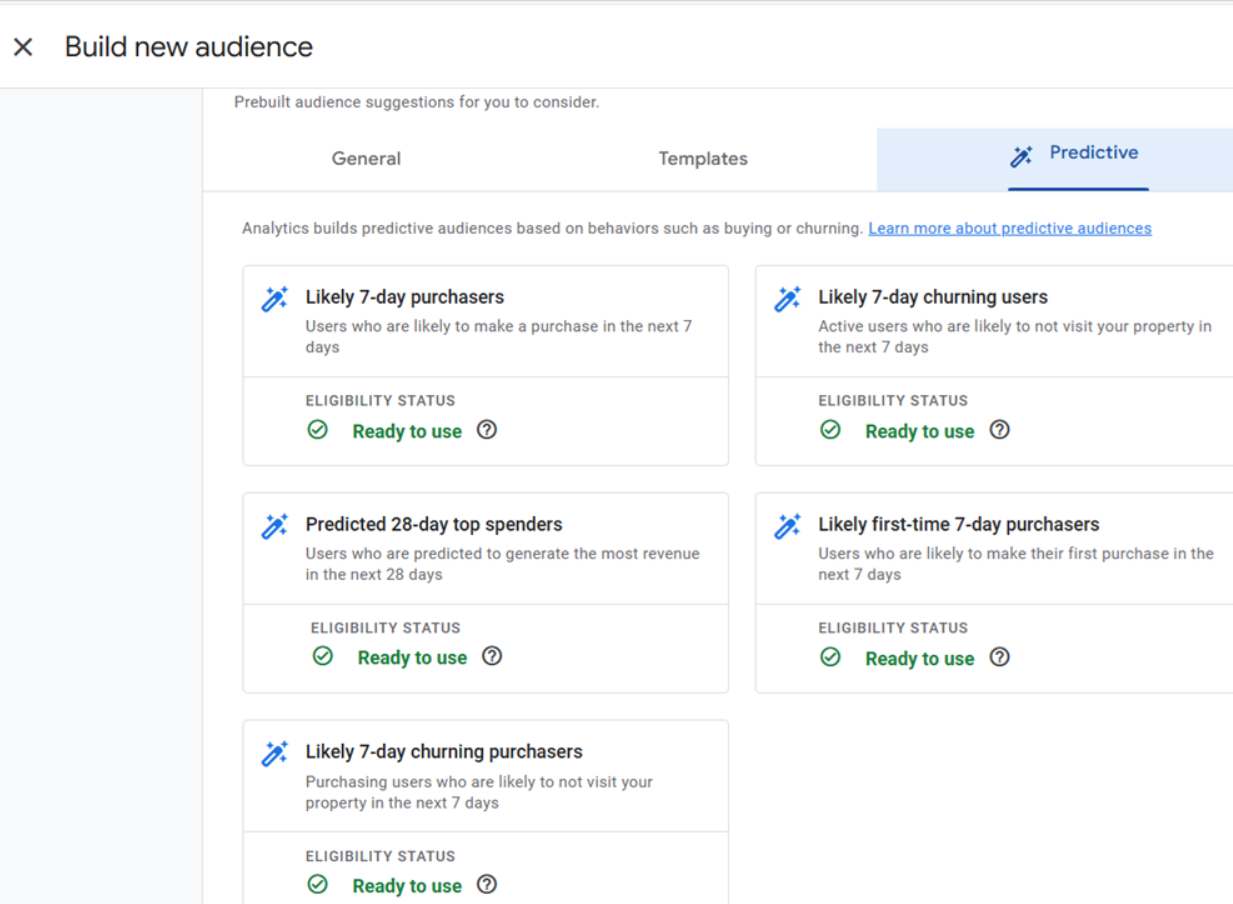This screenshot has width=1233, height=904.
Task: Select the wand icon on Likely 7-day churning users
Action: click(x=787, y=297)
